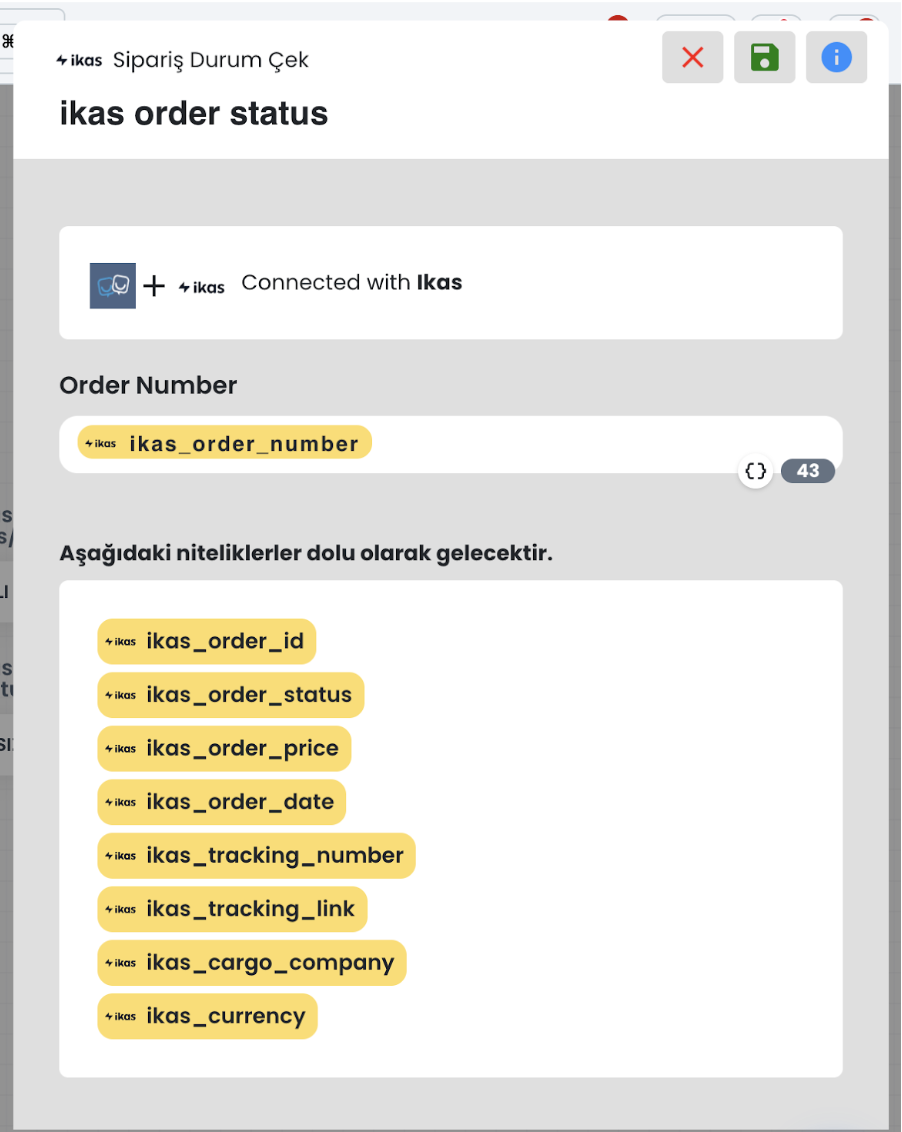This screenshot has width=902, height=1132.
Task: Click the curly braces variable picker icon
Action: click(755, 471)
